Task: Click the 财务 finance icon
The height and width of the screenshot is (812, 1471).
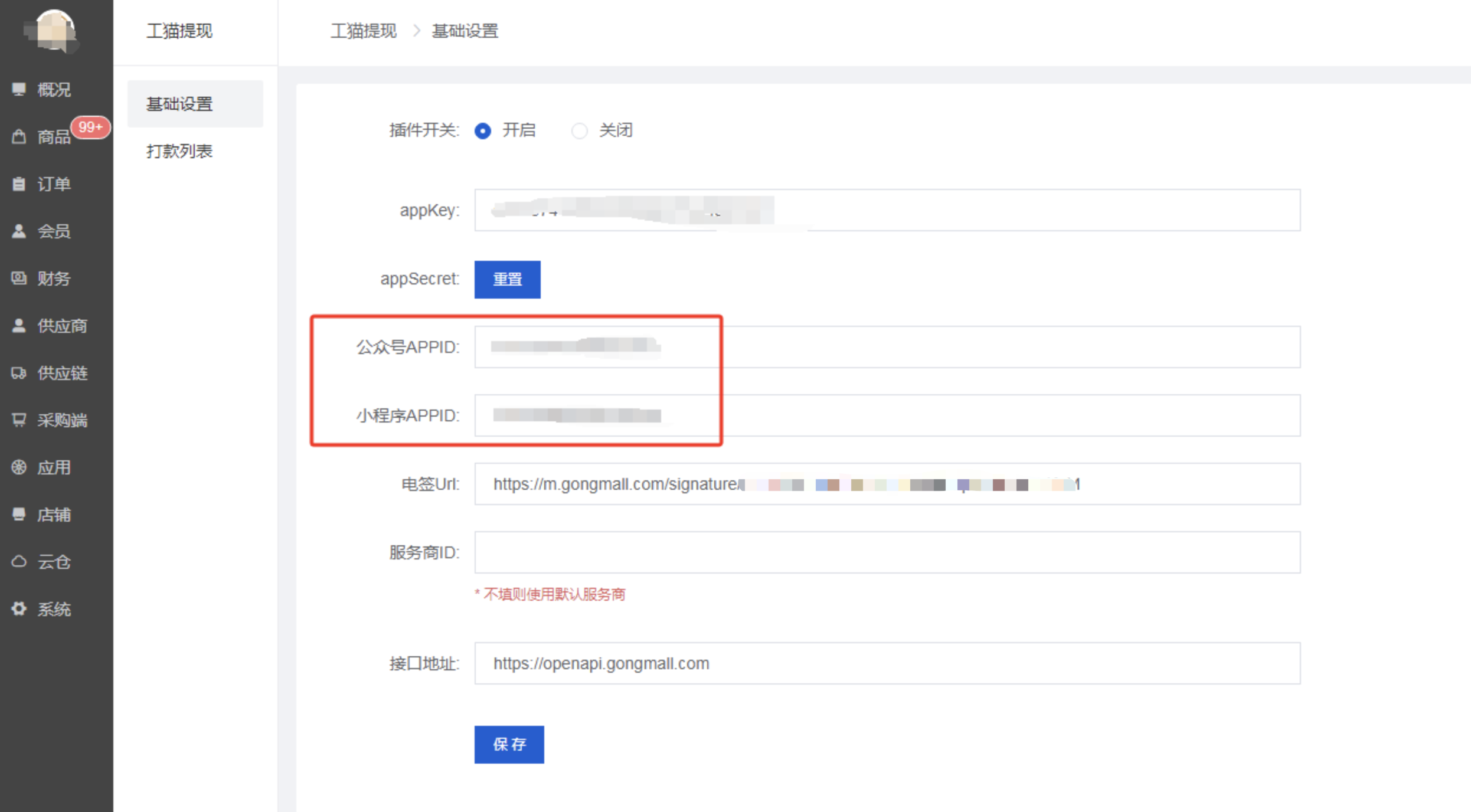Action: [19, 278]
